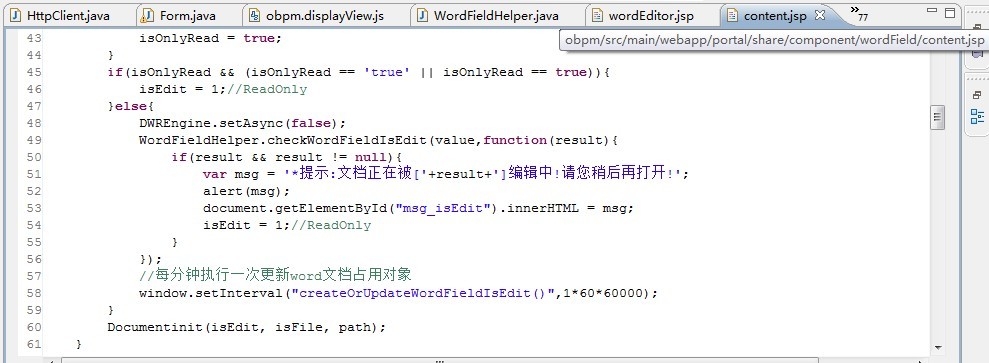Open the Outline view icon in side trim

tap(977, 117)
